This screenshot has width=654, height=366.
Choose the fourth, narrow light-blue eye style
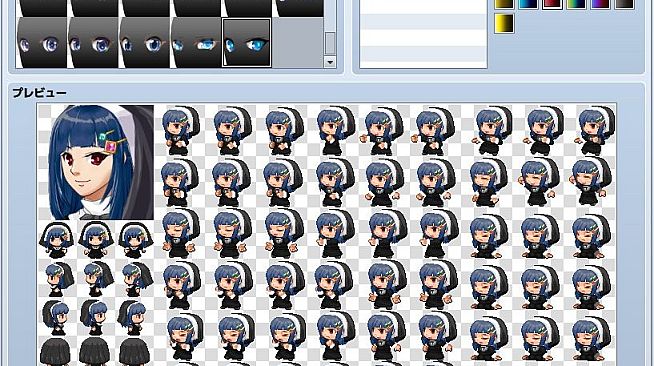point(196,43)
